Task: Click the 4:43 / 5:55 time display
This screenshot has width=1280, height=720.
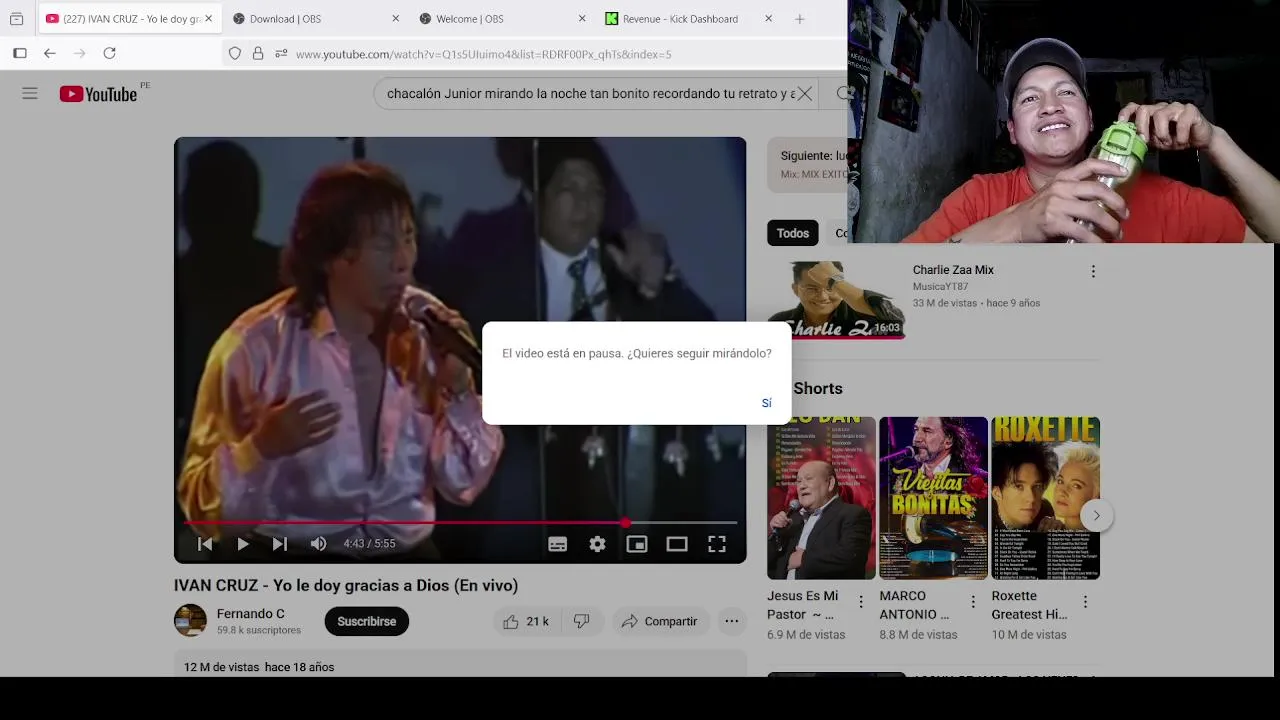Action: point(369,544)
